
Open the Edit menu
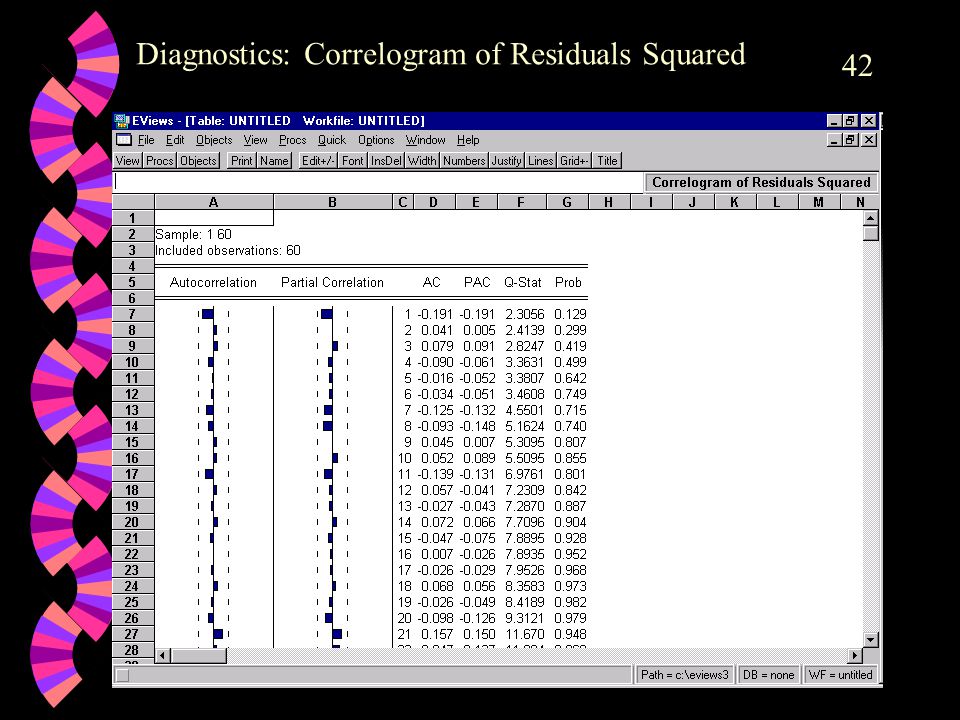click(175, 140)
